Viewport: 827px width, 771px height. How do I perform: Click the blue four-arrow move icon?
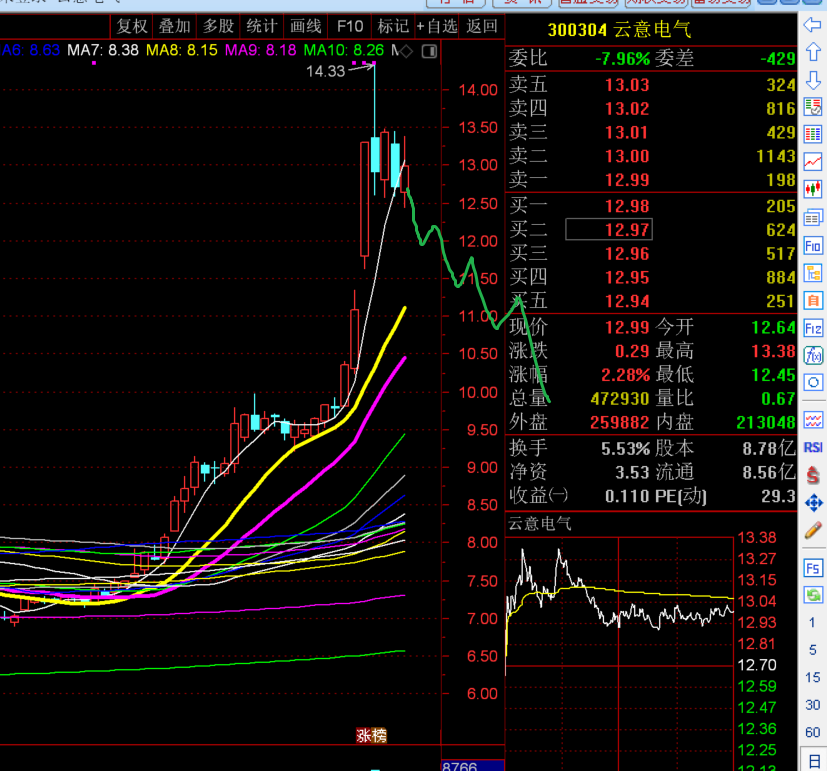click(x=813, y=503)
